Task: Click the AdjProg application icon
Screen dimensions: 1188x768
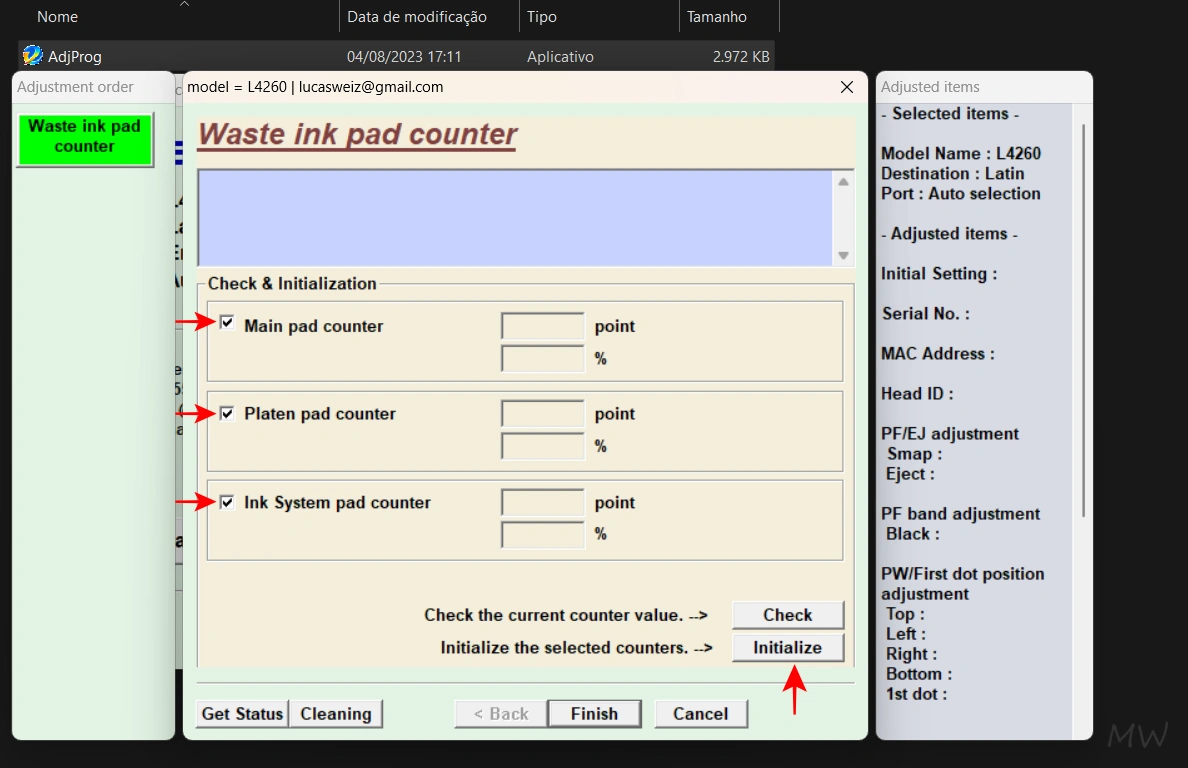Action: [x=33, y=56]
